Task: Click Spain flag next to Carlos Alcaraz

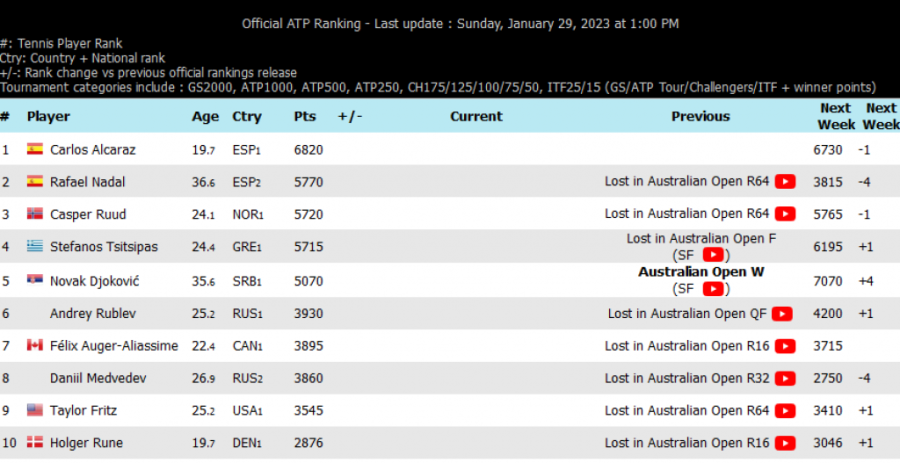Action: pos(35,149)
